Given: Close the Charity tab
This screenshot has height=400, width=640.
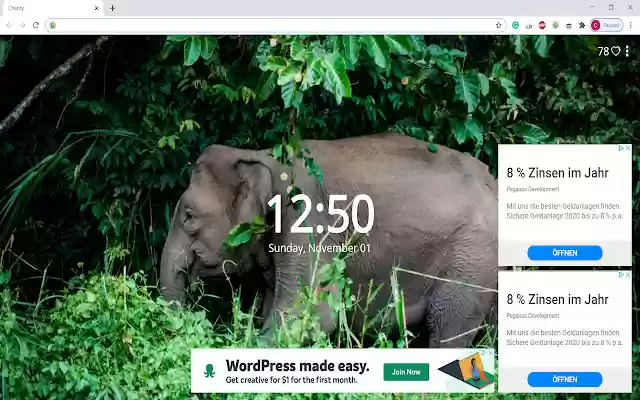Looking at the screenshot, I should coord(96,8).
